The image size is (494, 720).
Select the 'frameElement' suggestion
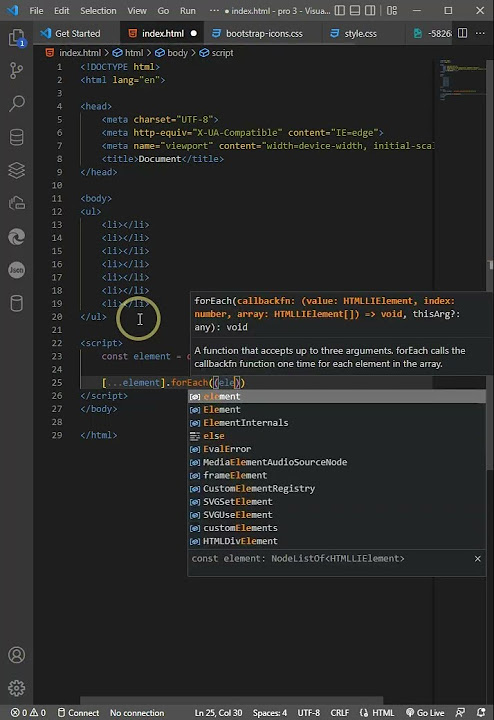337,475
